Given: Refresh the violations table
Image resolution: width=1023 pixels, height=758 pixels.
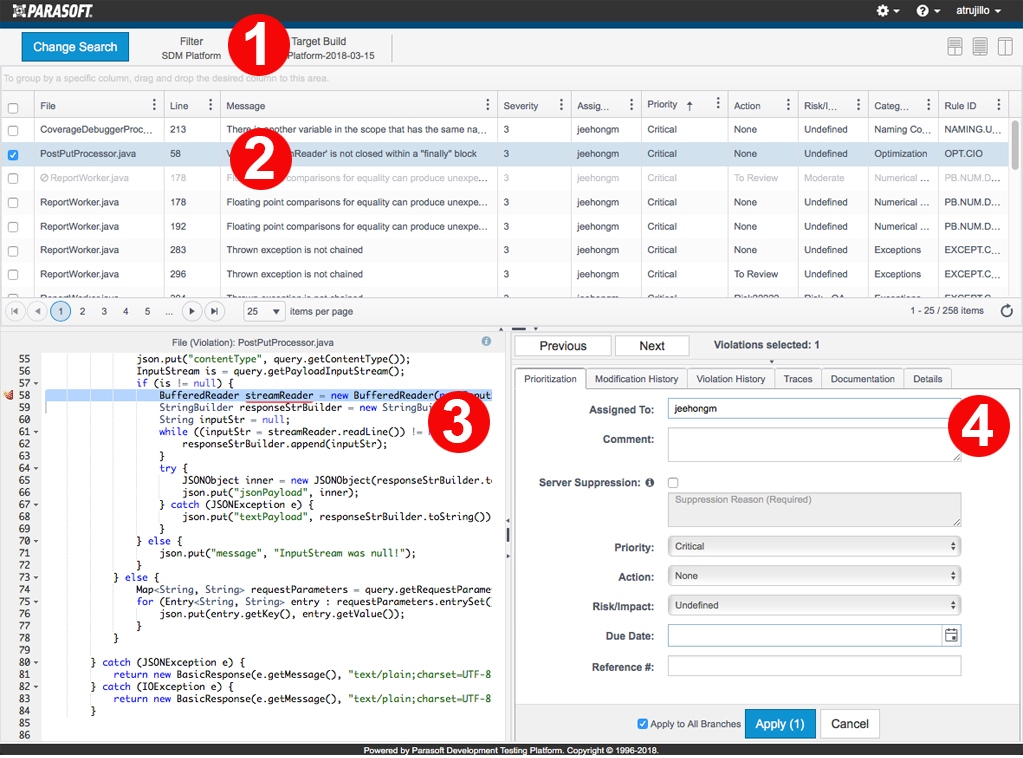Looking at the screenshot, I should coord(1007,311).
